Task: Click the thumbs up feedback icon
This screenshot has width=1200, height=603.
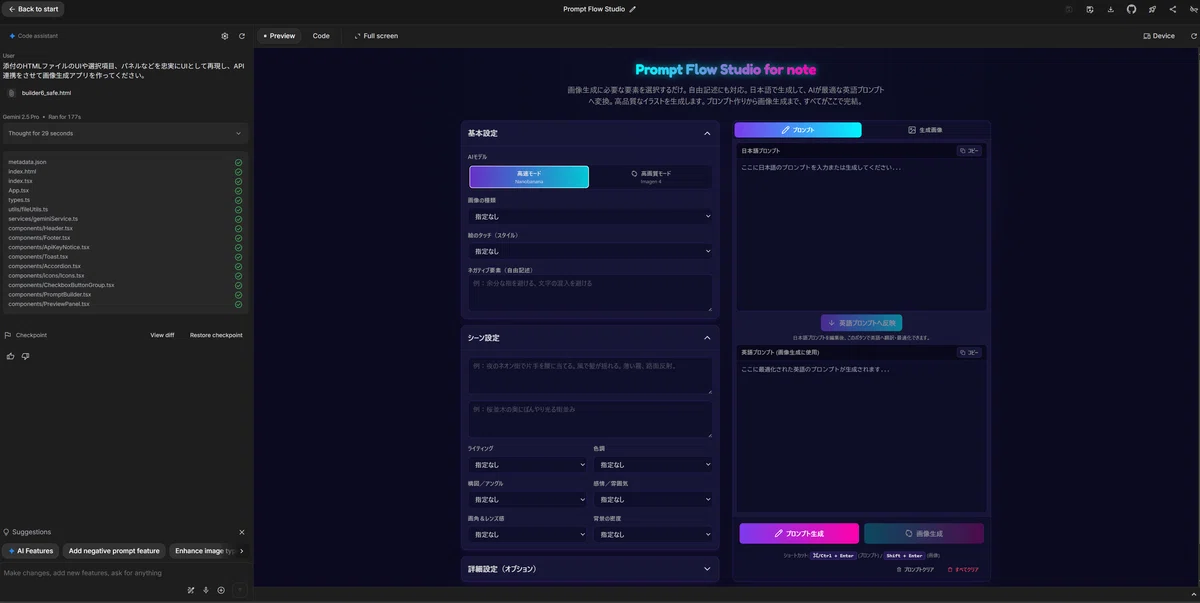Action: pos(10,356)
